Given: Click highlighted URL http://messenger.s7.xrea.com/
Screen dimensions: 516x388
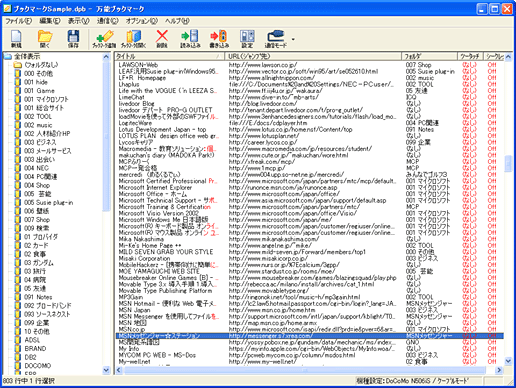Looking at the screenshot, I should (x=271, y=336).
